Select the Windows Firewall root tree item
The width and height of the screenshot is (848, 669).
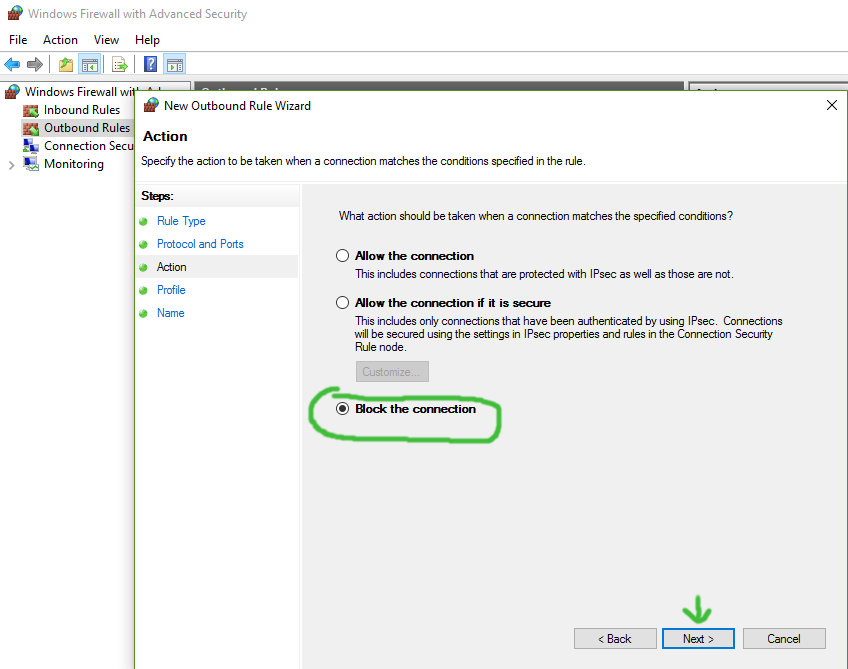click(80, 91)
